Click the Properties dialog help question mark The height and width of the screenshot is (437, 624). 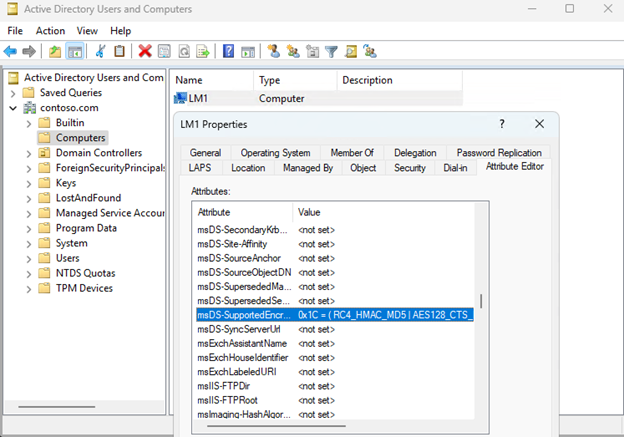tap(501, 124)
